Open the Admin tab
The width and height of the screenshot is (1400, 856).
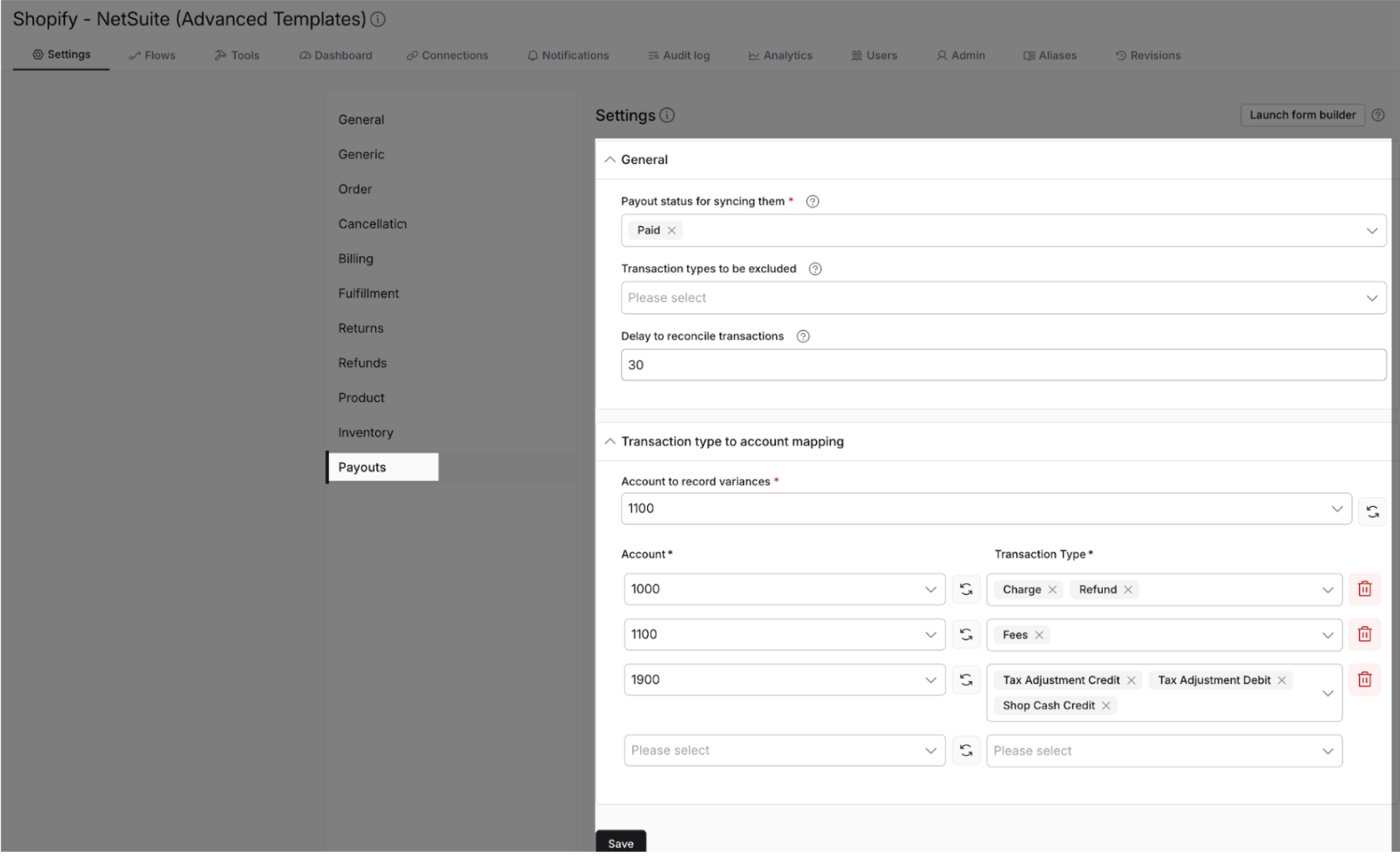[x=961, y=55]
